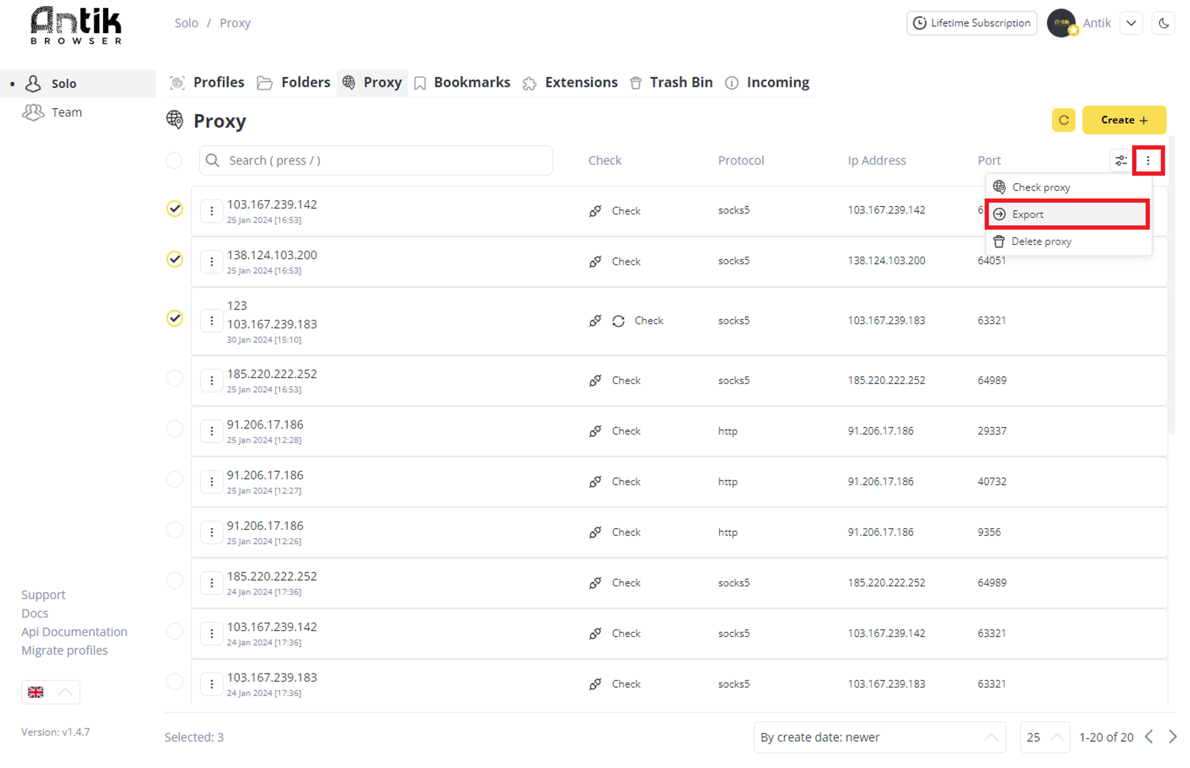Click the Proxy globe heading icon

[x=175, y=120]
